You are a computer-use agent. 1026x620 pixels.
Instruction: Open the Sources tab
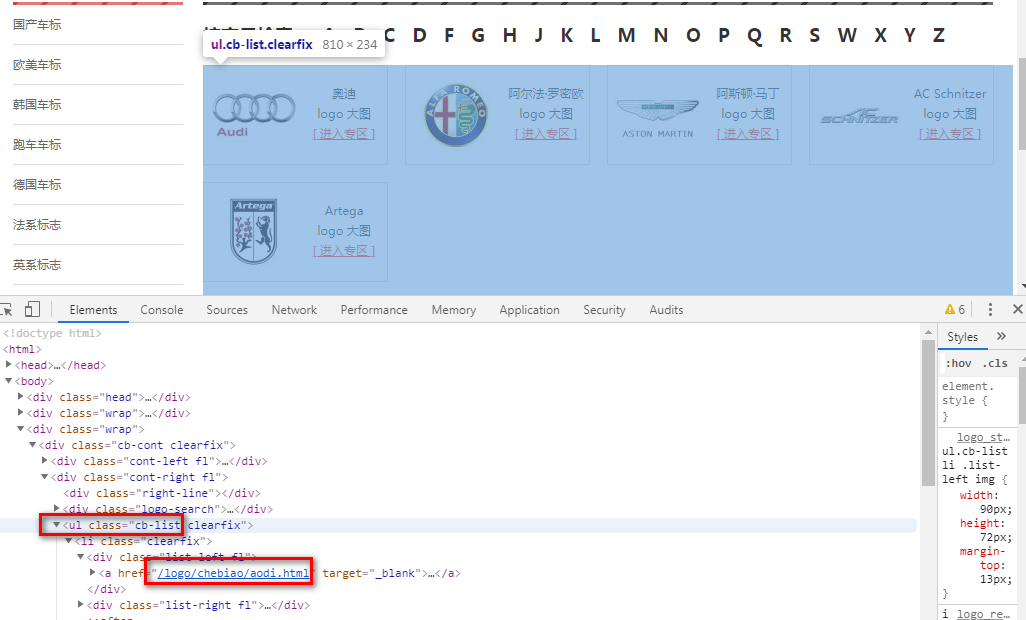227,309
